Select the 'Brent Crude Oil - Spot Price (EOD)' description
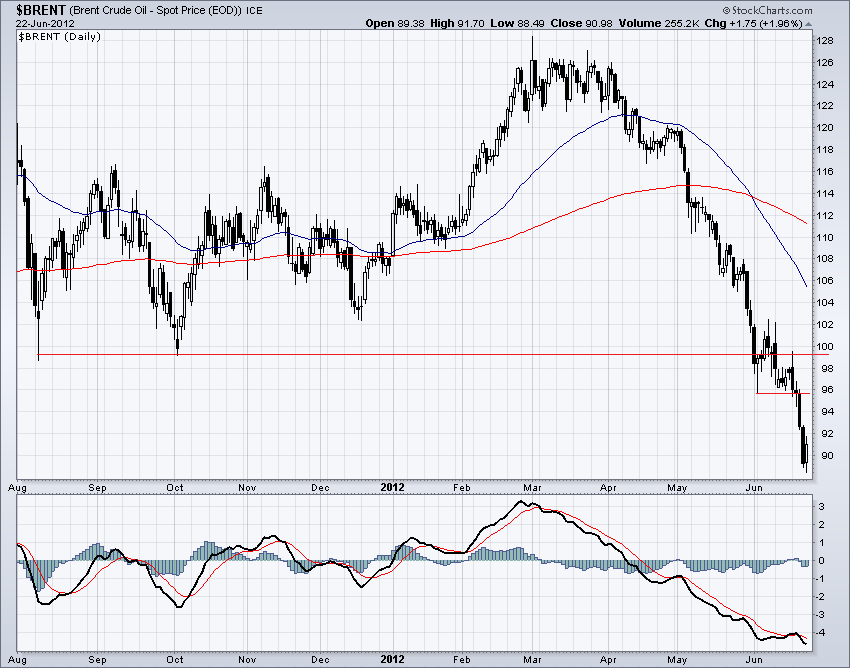Screen dimensions: 850x668 pos(155,10)
